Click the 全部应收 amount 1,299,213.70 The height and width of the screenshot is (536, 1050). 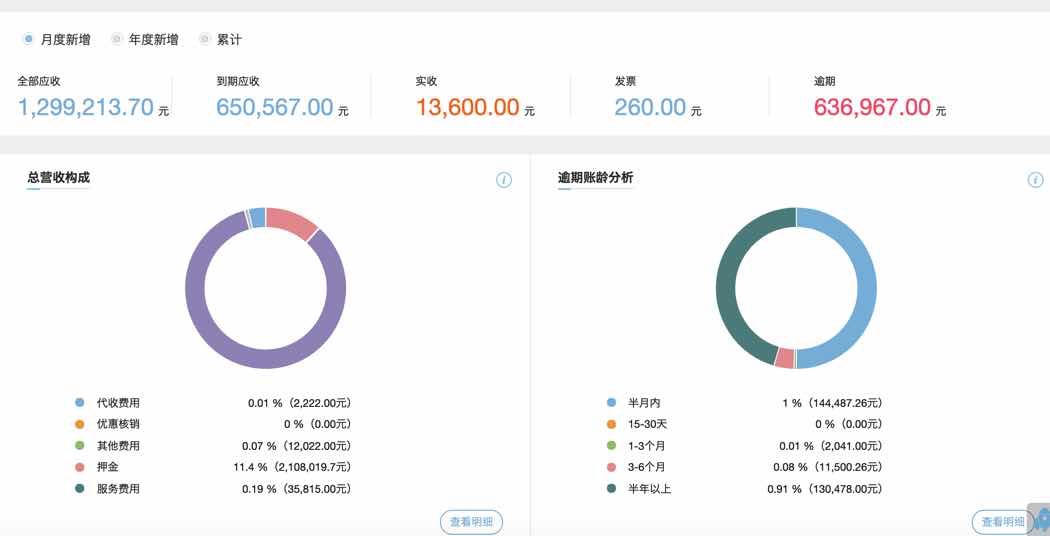(86, 108)
